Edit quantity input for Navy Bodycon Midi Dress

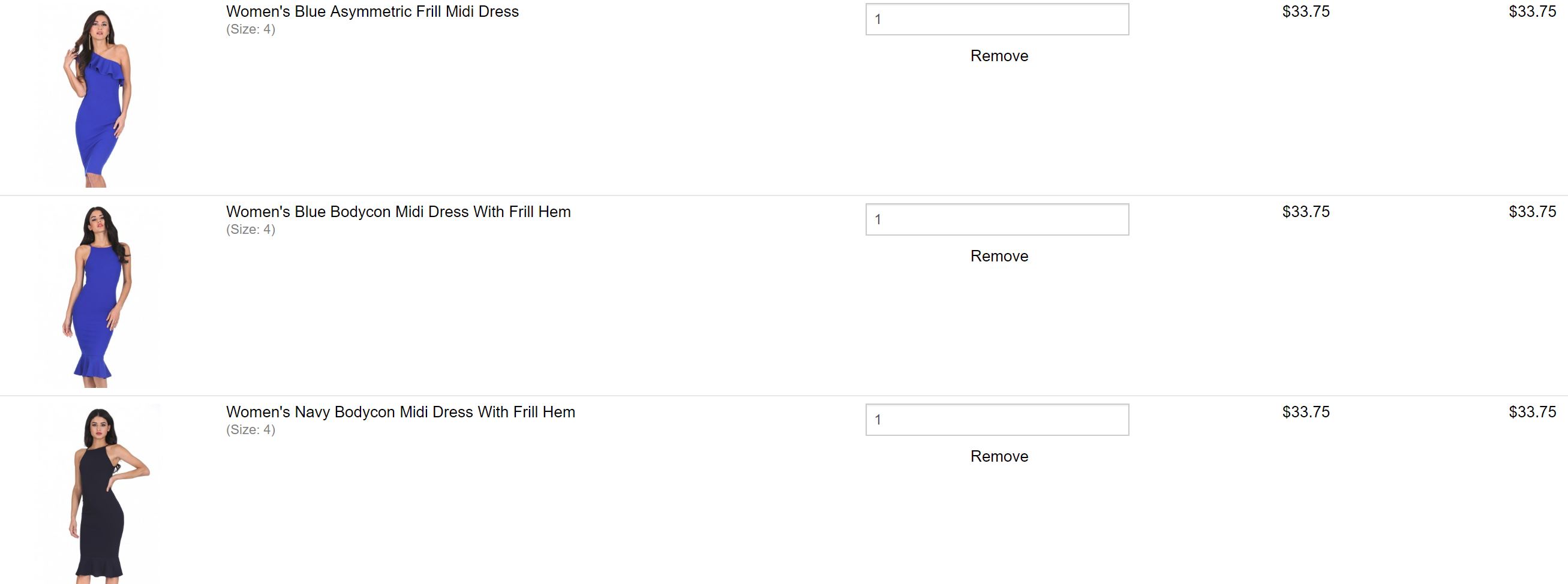coord(996,420)
